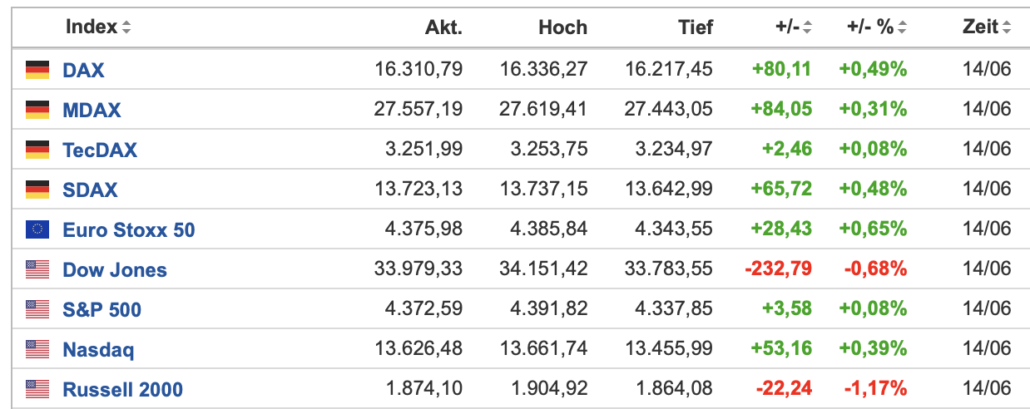Screen dimensions: 1030x409
Task: Click the US flag beside Dow Jones
Action: [37, 270]
